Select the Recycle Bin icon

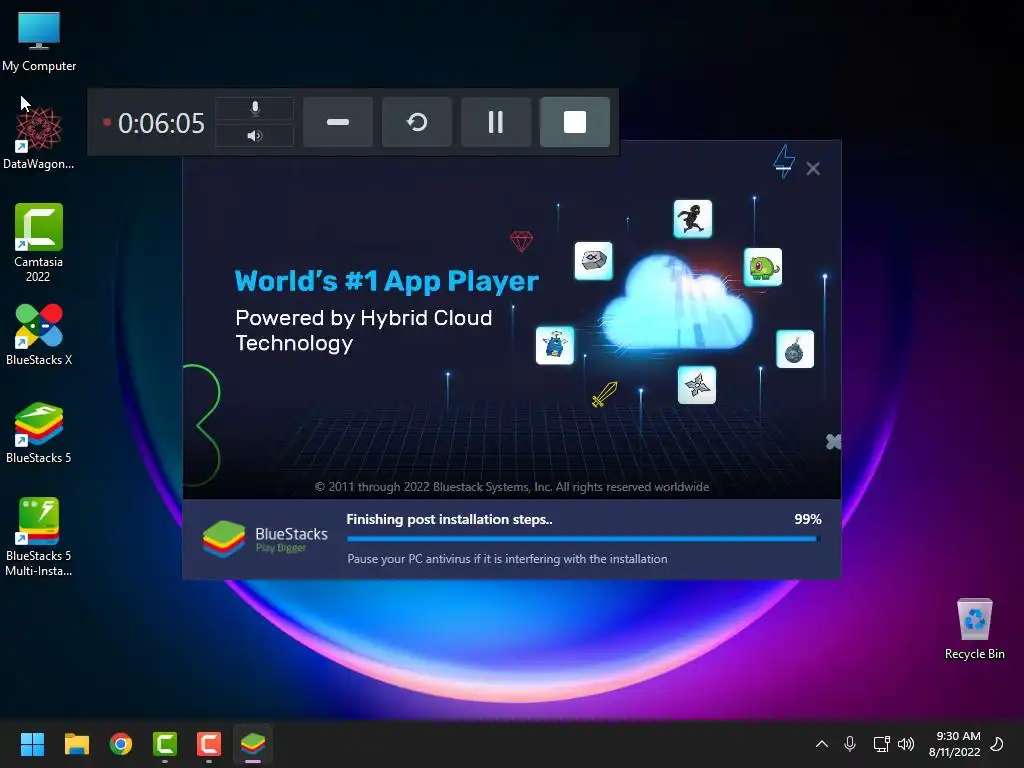(x=974, y=628)
